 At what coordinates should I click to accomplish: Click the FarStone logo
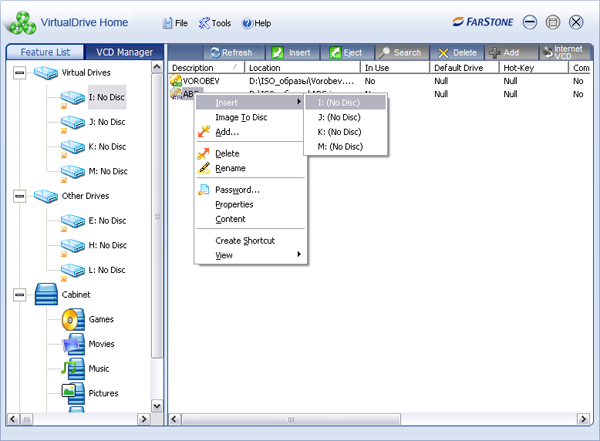[483, 22]
